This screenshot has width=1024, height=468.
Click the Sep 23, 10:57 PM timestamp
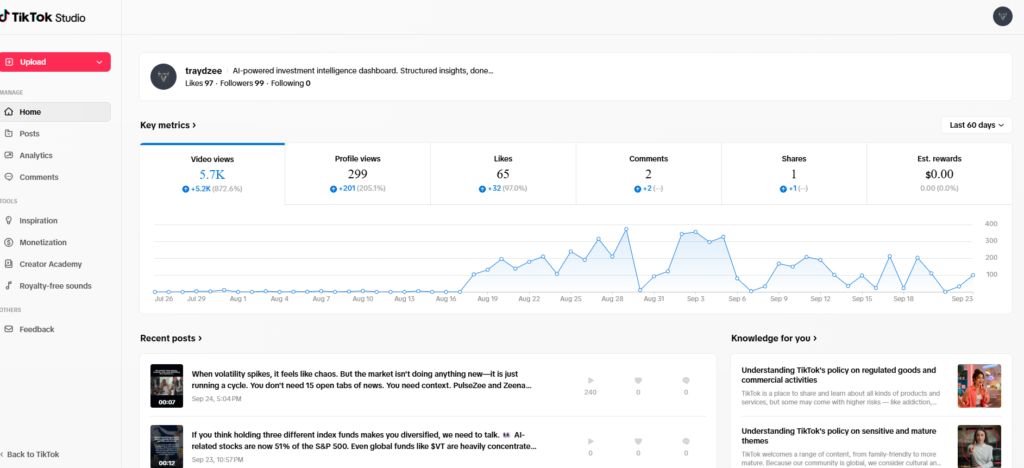tap(218, 460)
